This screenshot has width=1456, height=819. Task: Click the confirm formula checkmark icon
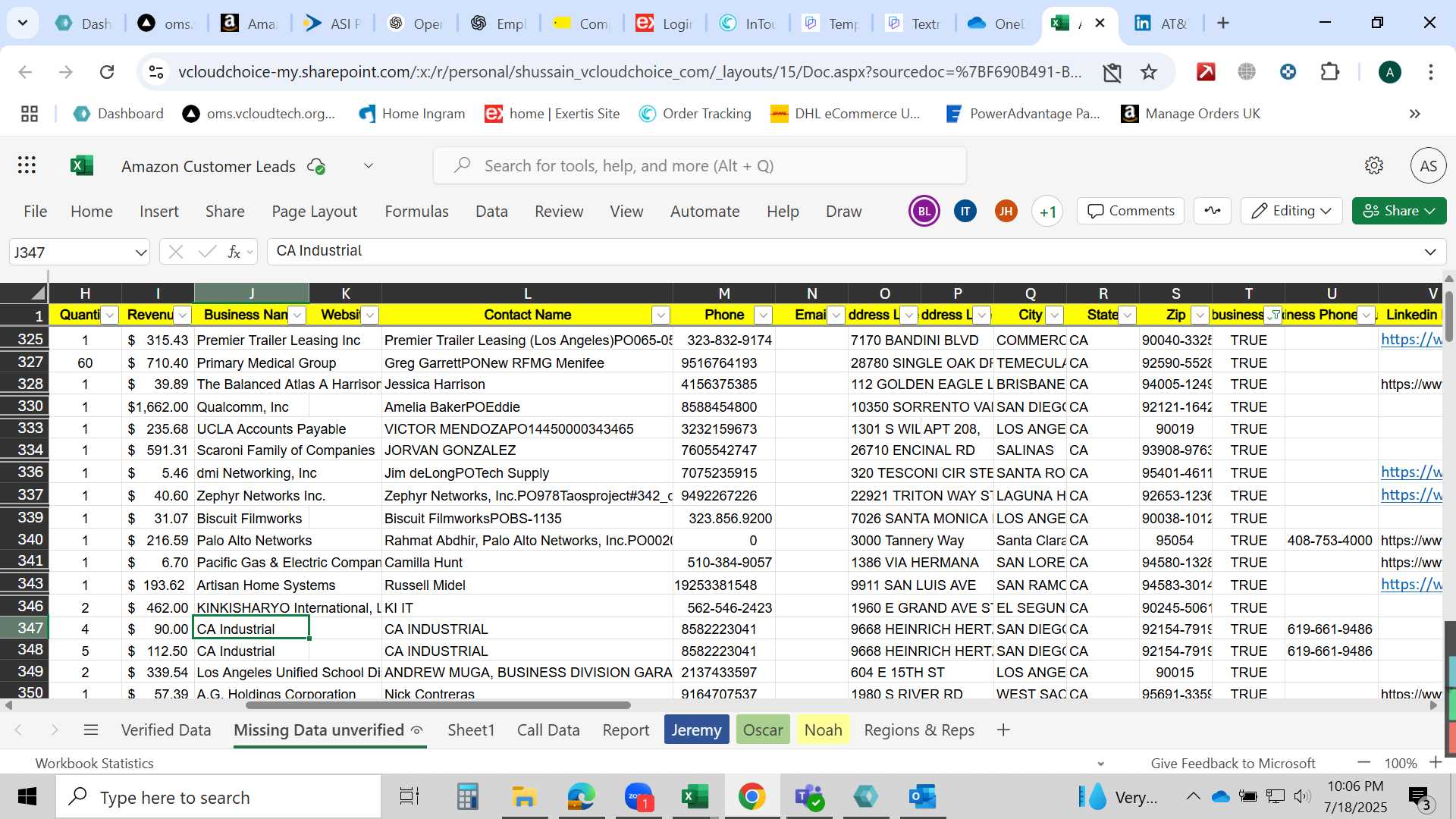tap(207, 252)
